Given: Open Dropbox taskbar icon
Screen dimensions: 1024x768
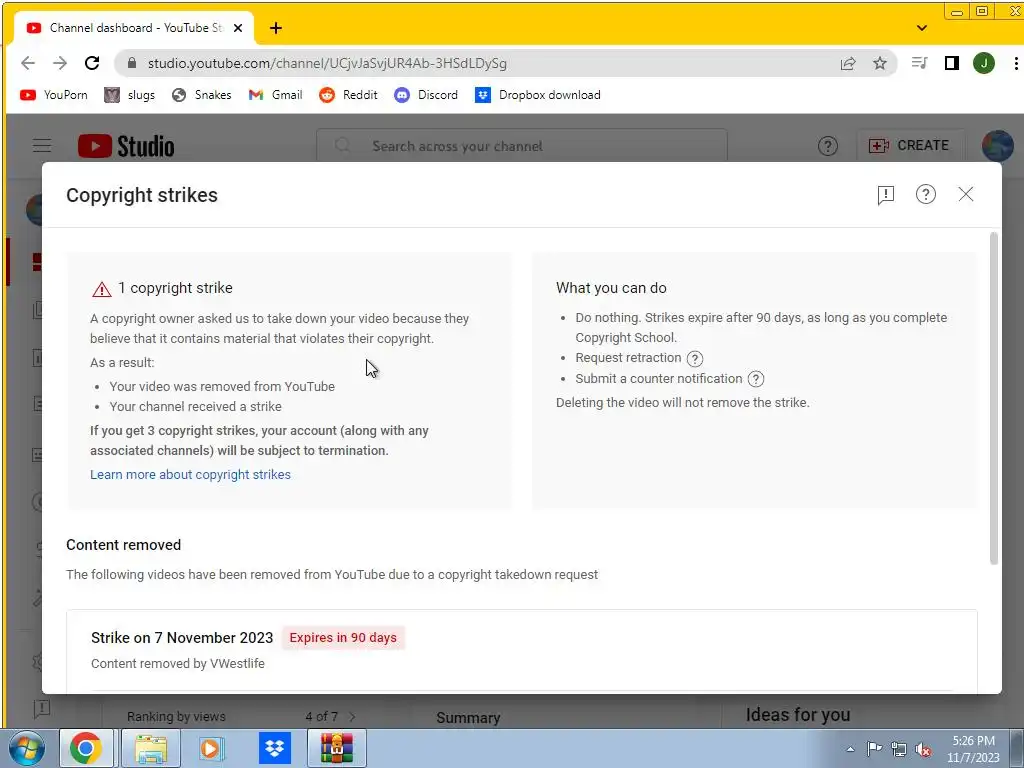Looking at the screenshot, I should (275, 748).
